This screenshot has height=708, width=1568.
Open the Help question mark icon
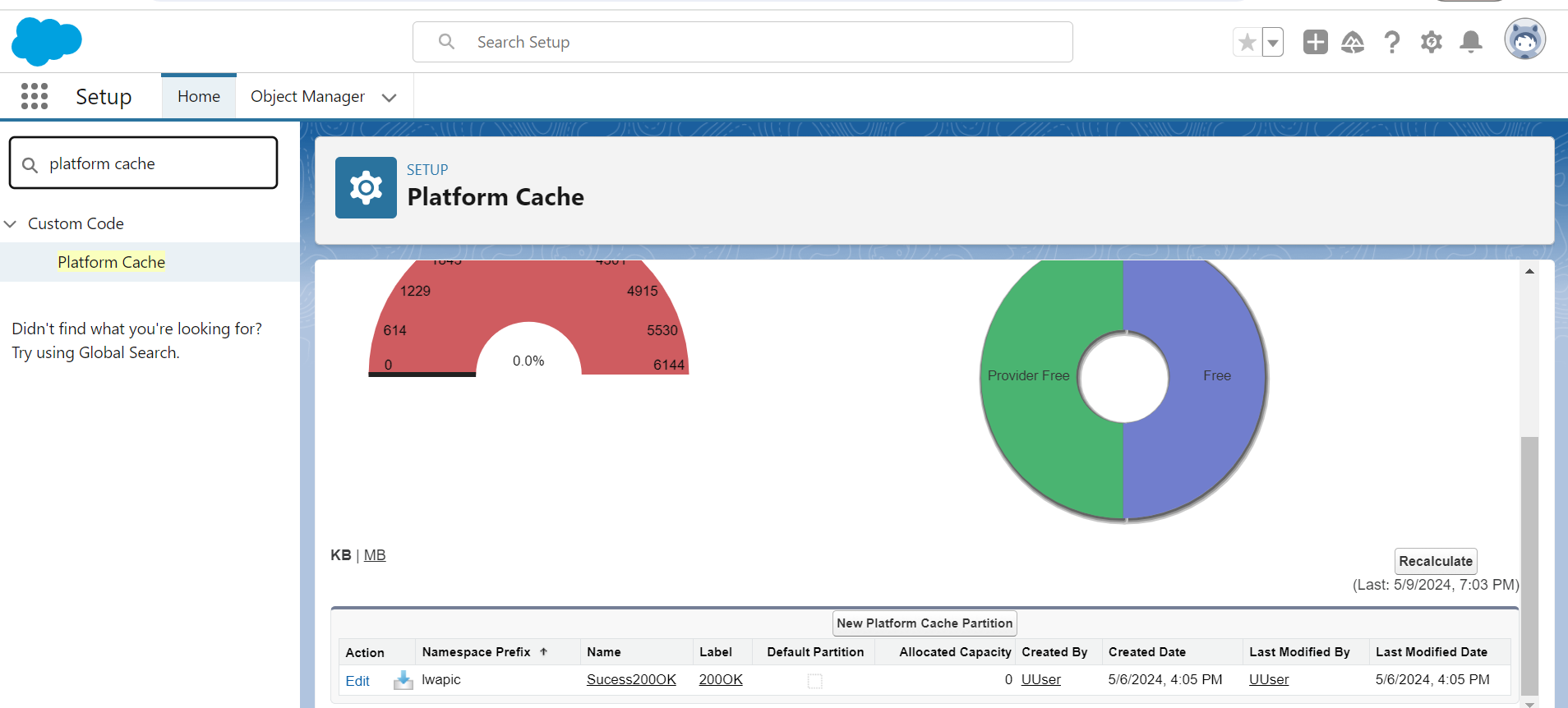[x=1391, y=42]
